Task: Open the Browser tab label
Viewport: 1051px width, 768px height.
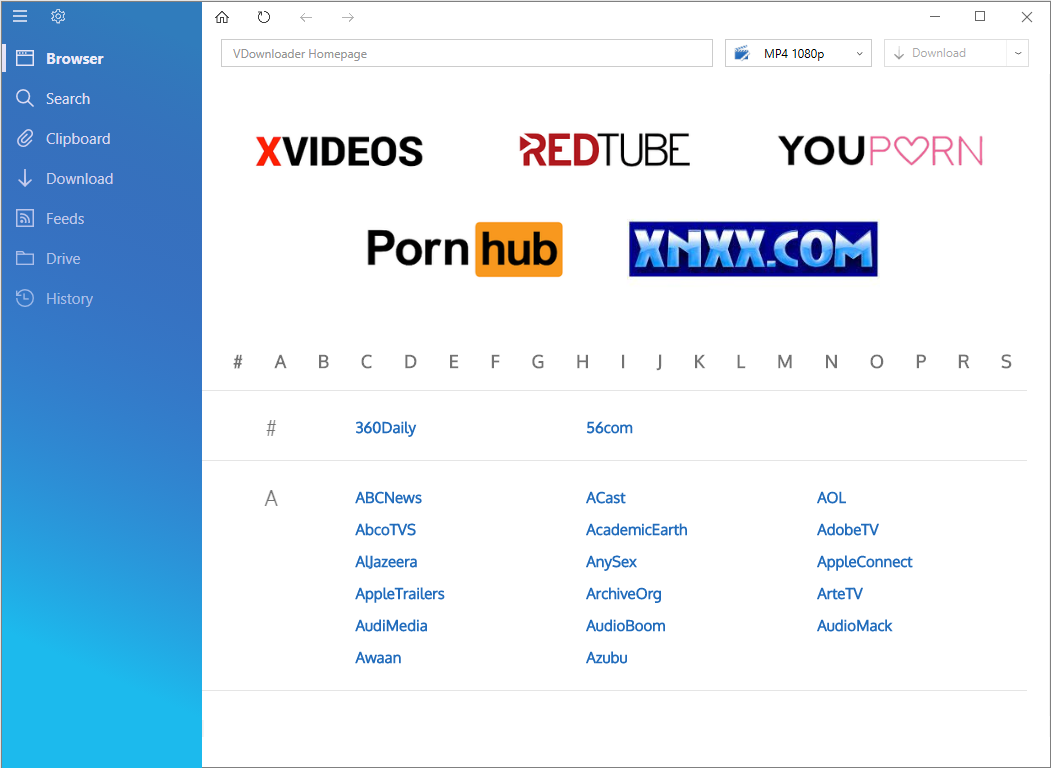Action: (75, 59)
